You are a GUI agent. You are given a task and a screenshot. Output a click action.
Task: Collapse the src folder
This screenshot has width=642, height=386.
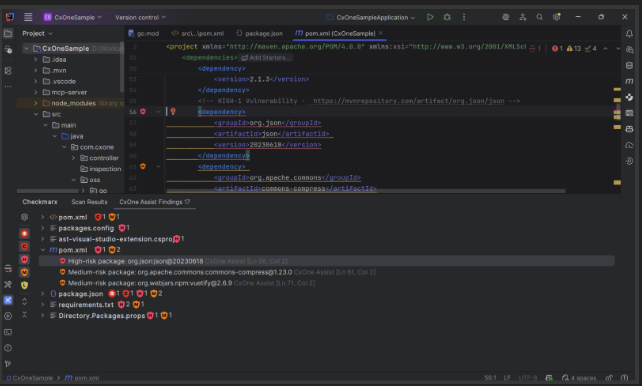coord(36,114)
